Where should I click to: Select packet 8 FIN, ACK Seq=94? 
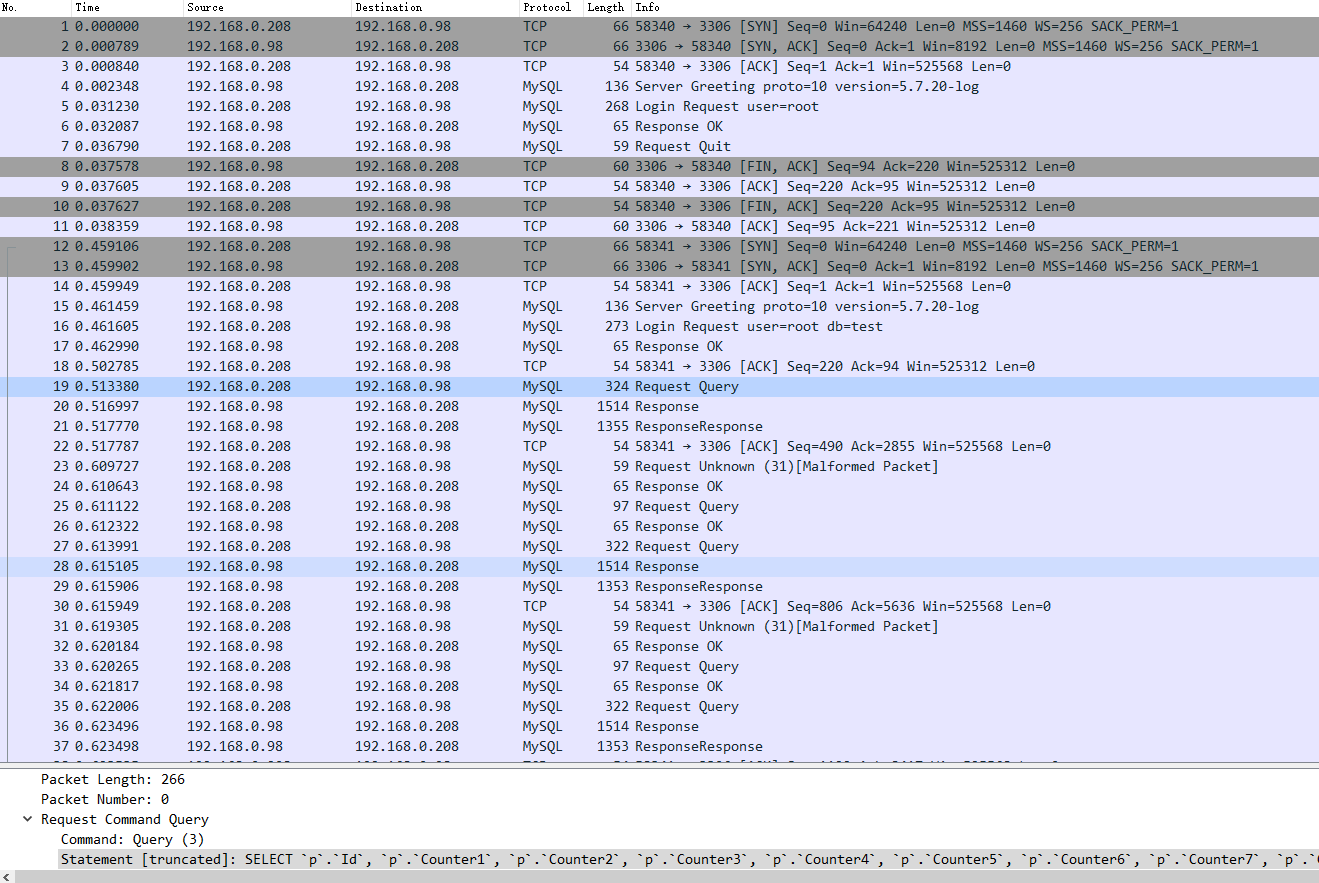[x=659, y=166]
